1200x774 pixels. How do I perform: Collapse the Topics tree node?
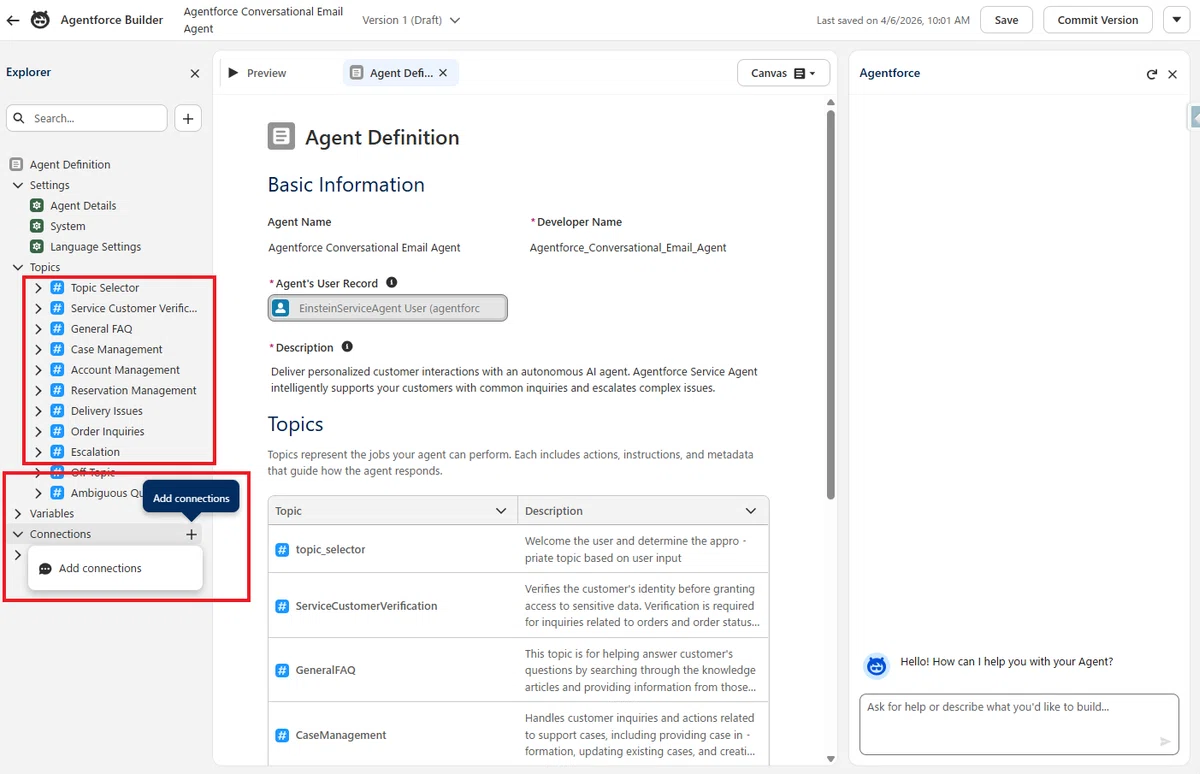(17, 267)
